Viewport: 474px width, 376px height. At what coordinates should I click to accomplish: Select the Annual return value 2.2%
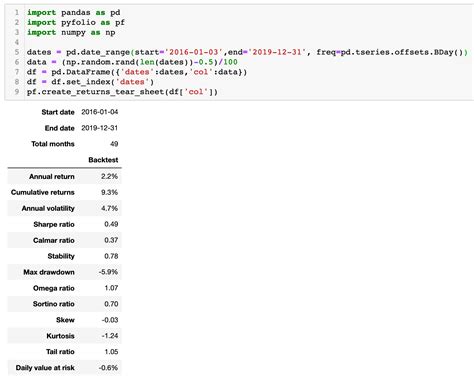pyautogui.click(x=110, y=177)
